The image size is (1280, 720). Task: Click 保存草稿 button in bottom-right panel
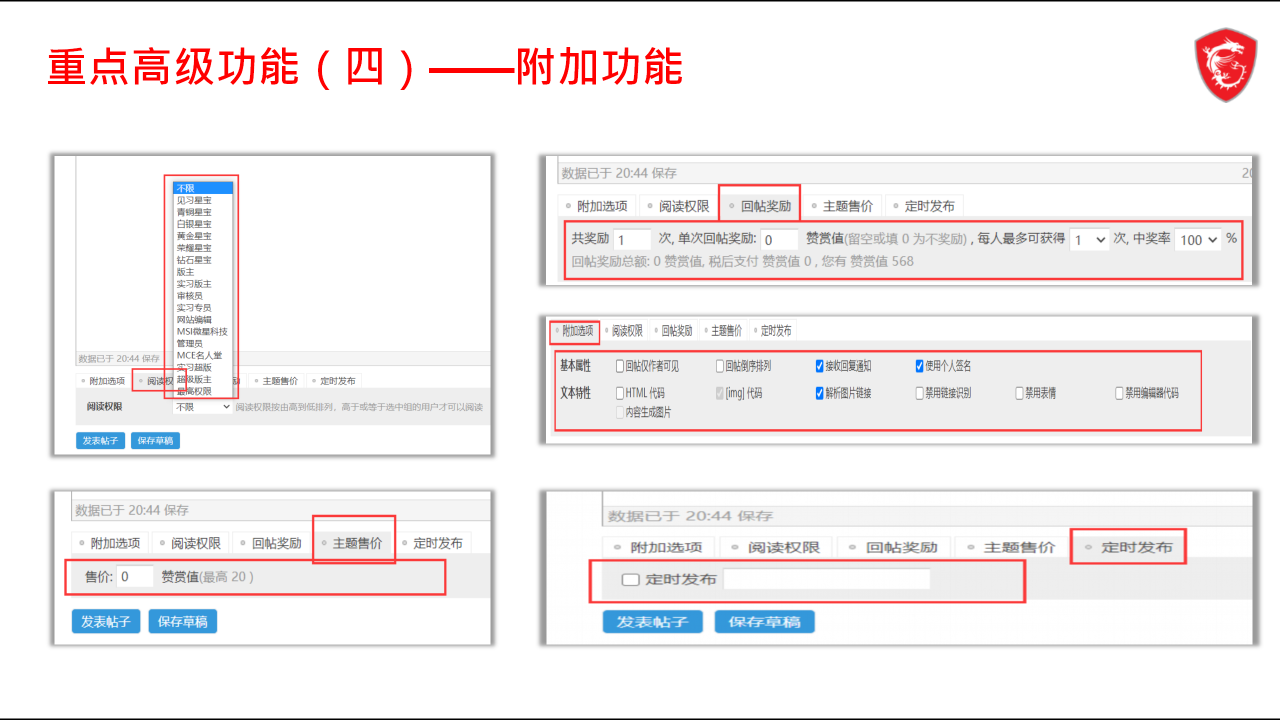pos(765,622)
